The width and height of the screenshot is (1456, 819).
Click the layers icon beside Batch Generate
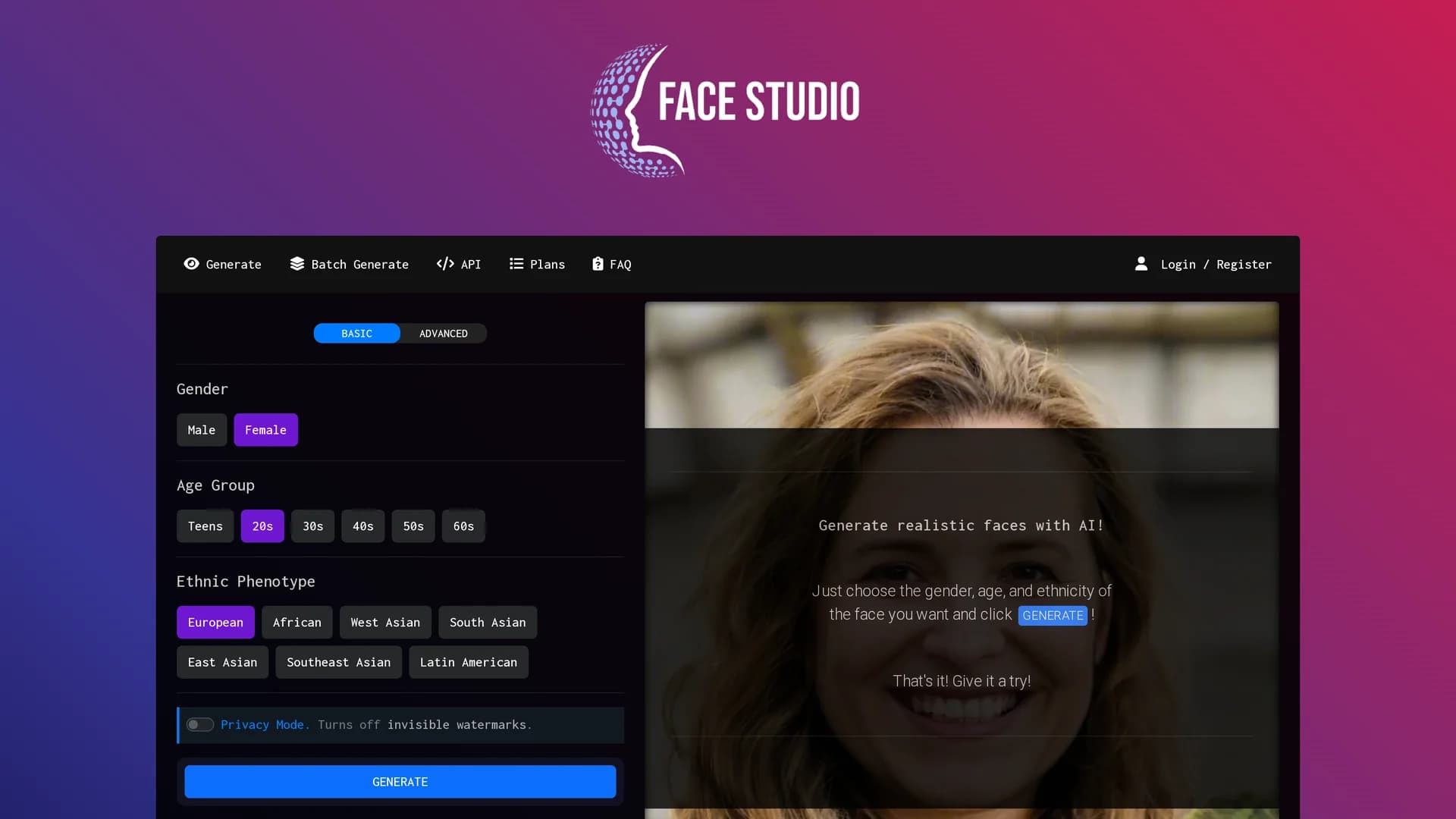(x=297, y=263)
